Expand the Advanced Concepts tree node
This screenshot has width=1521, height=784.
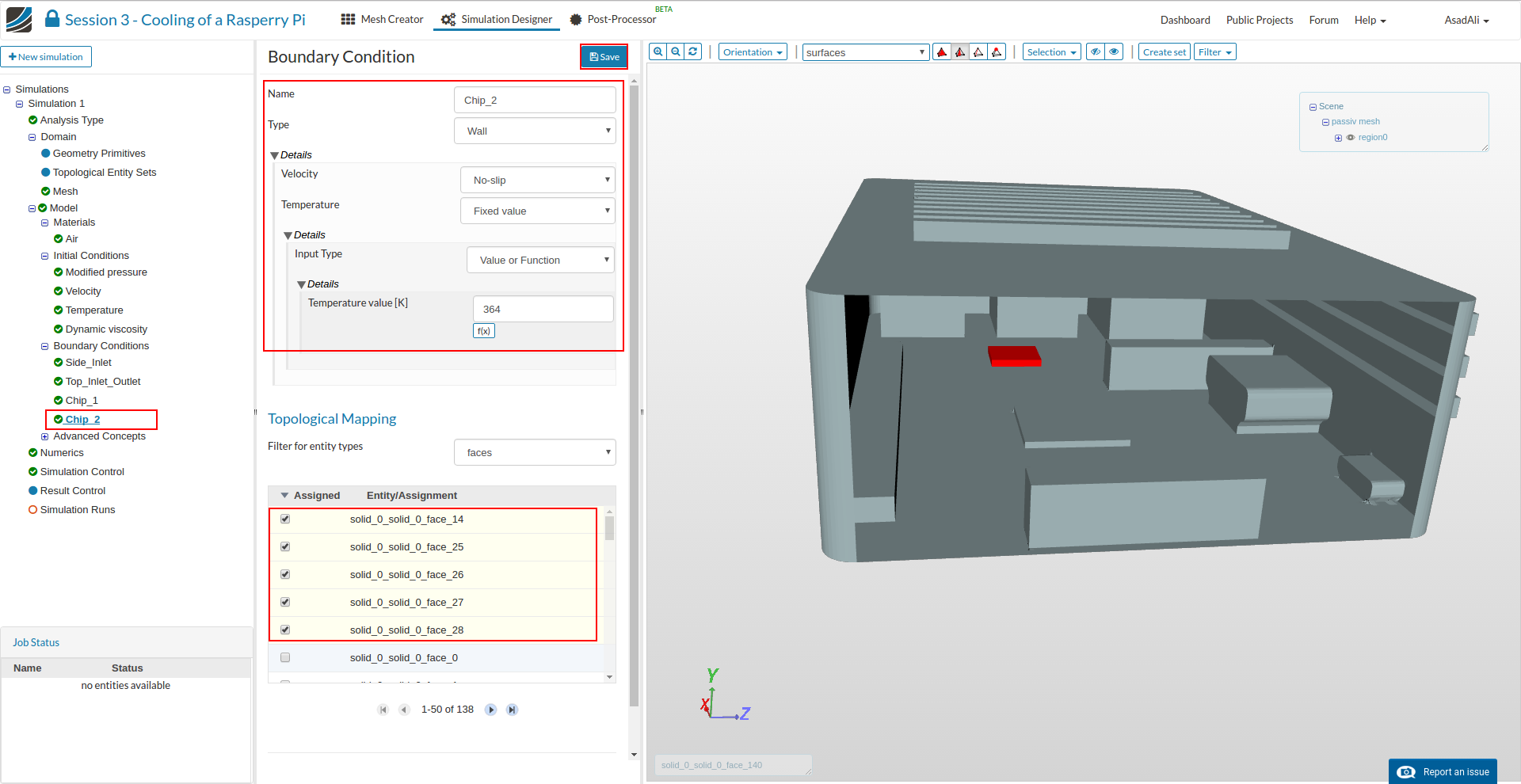point(45,436)
